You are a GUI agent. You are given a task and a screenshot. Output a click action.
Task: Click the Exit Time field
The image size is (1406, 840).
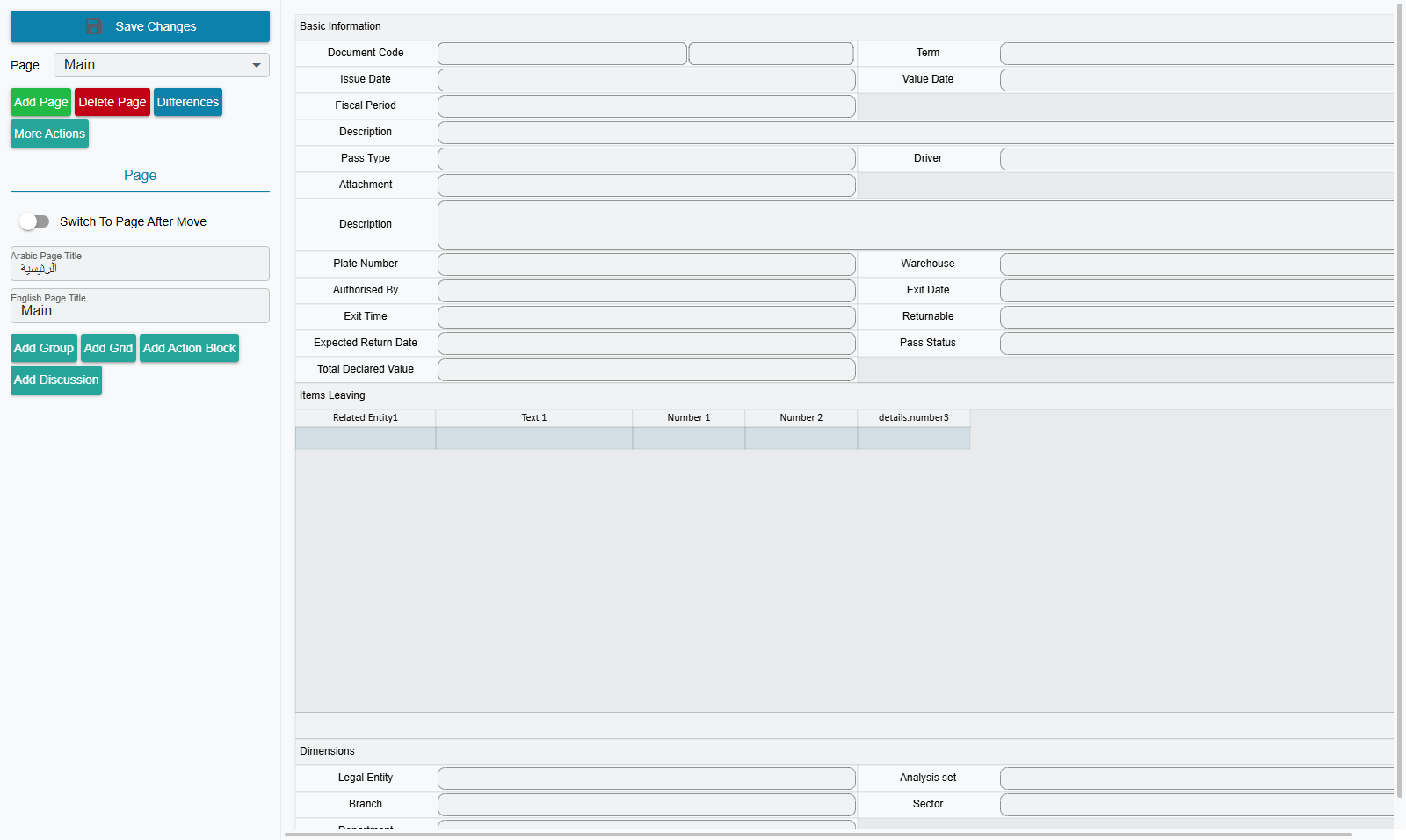647,317
